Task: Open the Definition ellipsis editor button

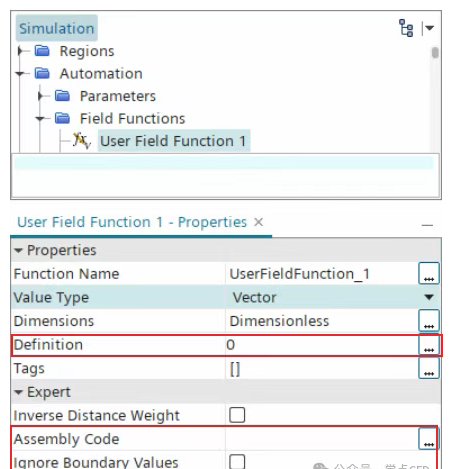Action: (429, 345)
